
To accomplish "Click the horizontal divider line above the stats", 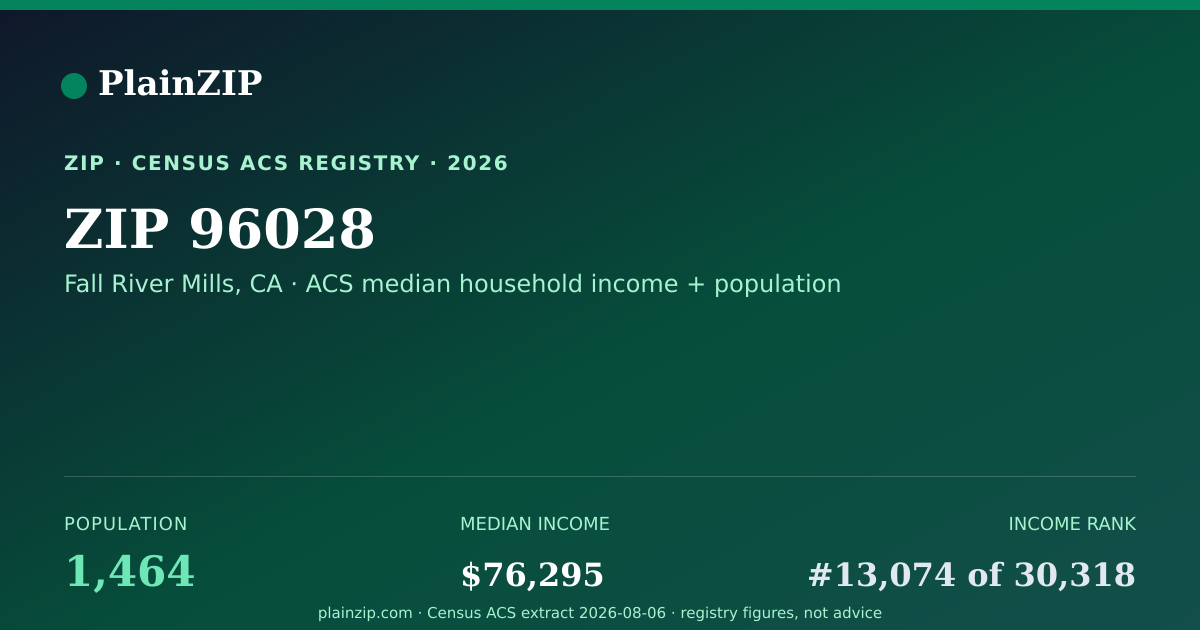I will [x=600, y=476].
